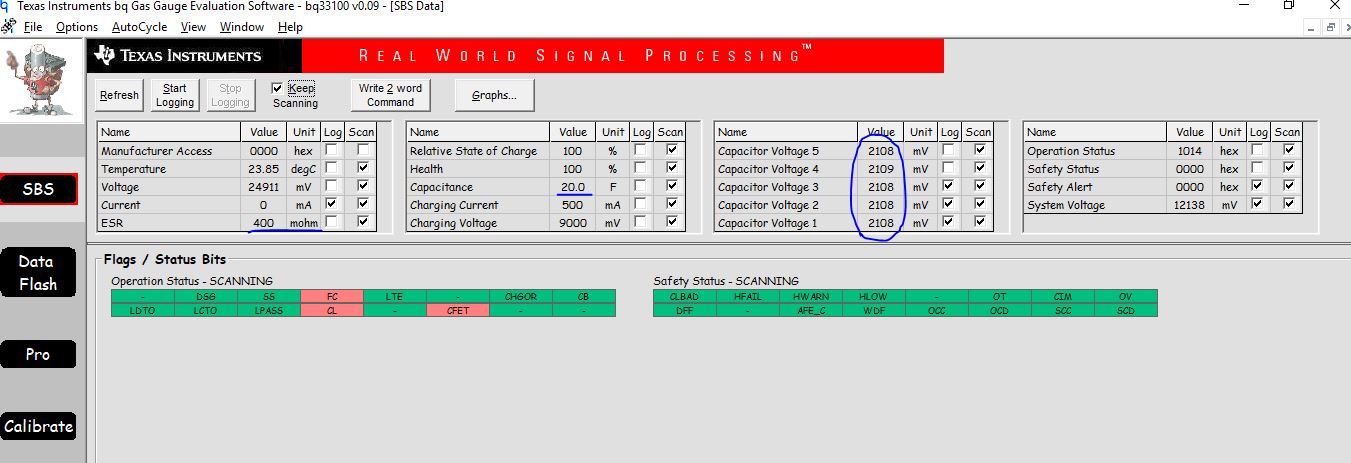Image resolution: width=1351 pixels, height=463 pixels.
Task: Open the AutoCycle menu
Action: tap(140, 27)
